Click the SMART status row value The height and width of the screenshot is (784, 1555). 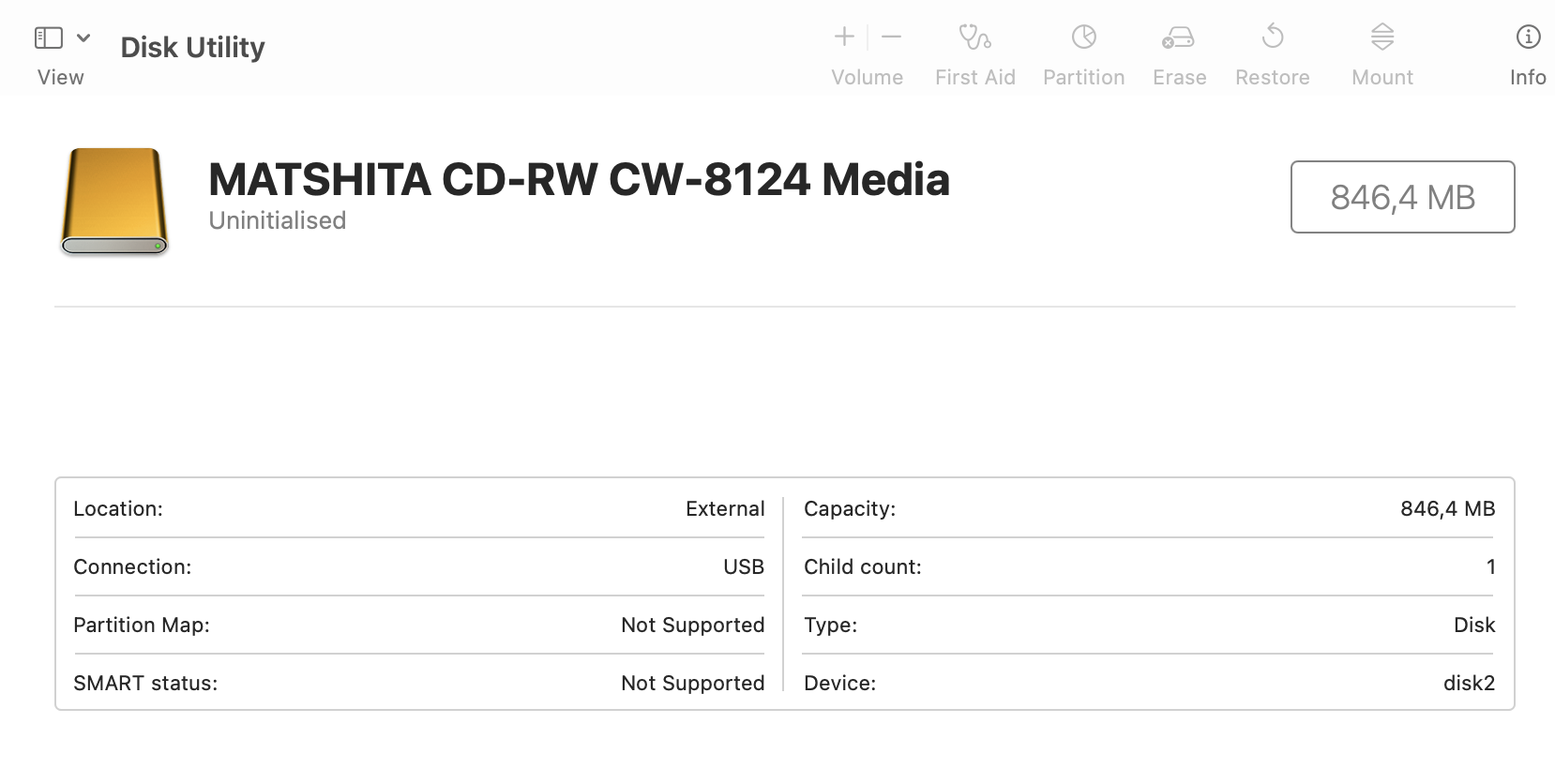coord(692,683)
